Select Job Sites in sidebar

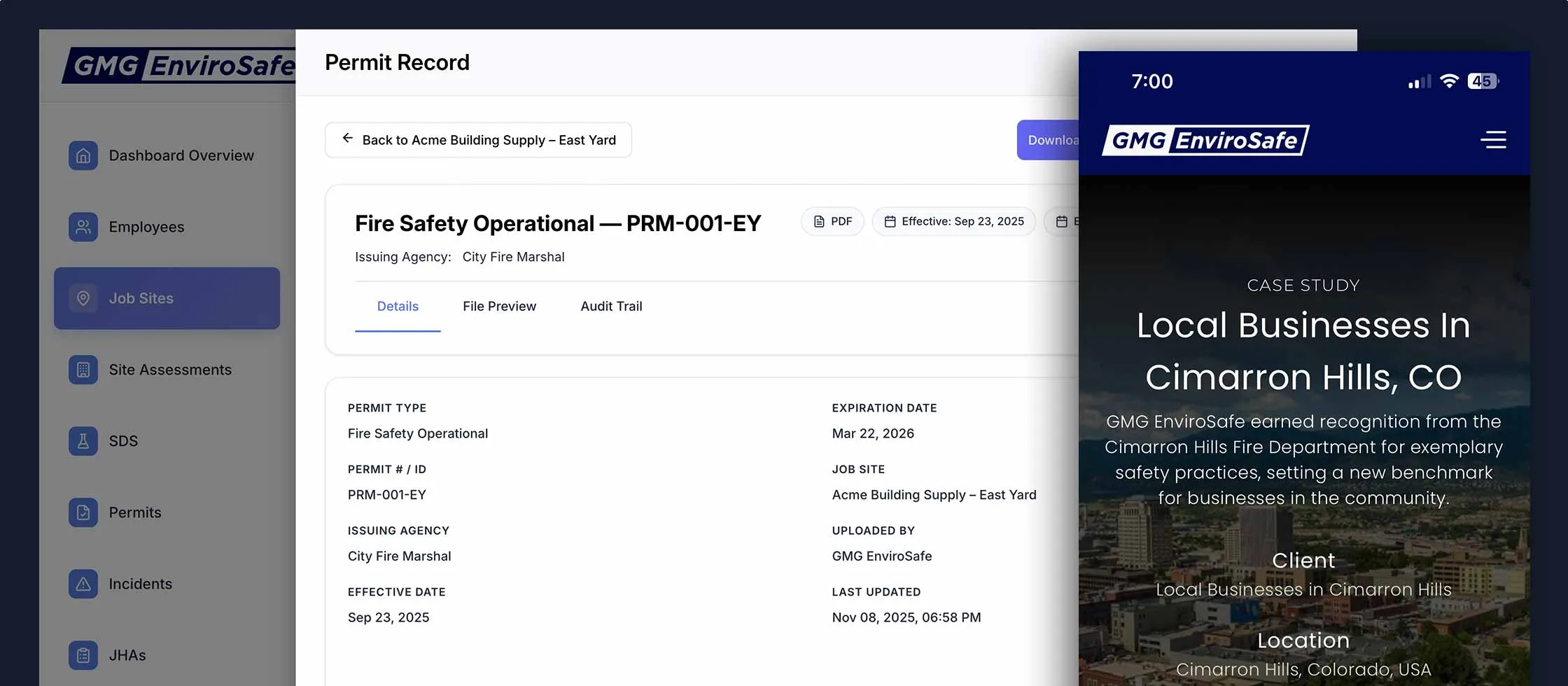[x=167, y=298]
